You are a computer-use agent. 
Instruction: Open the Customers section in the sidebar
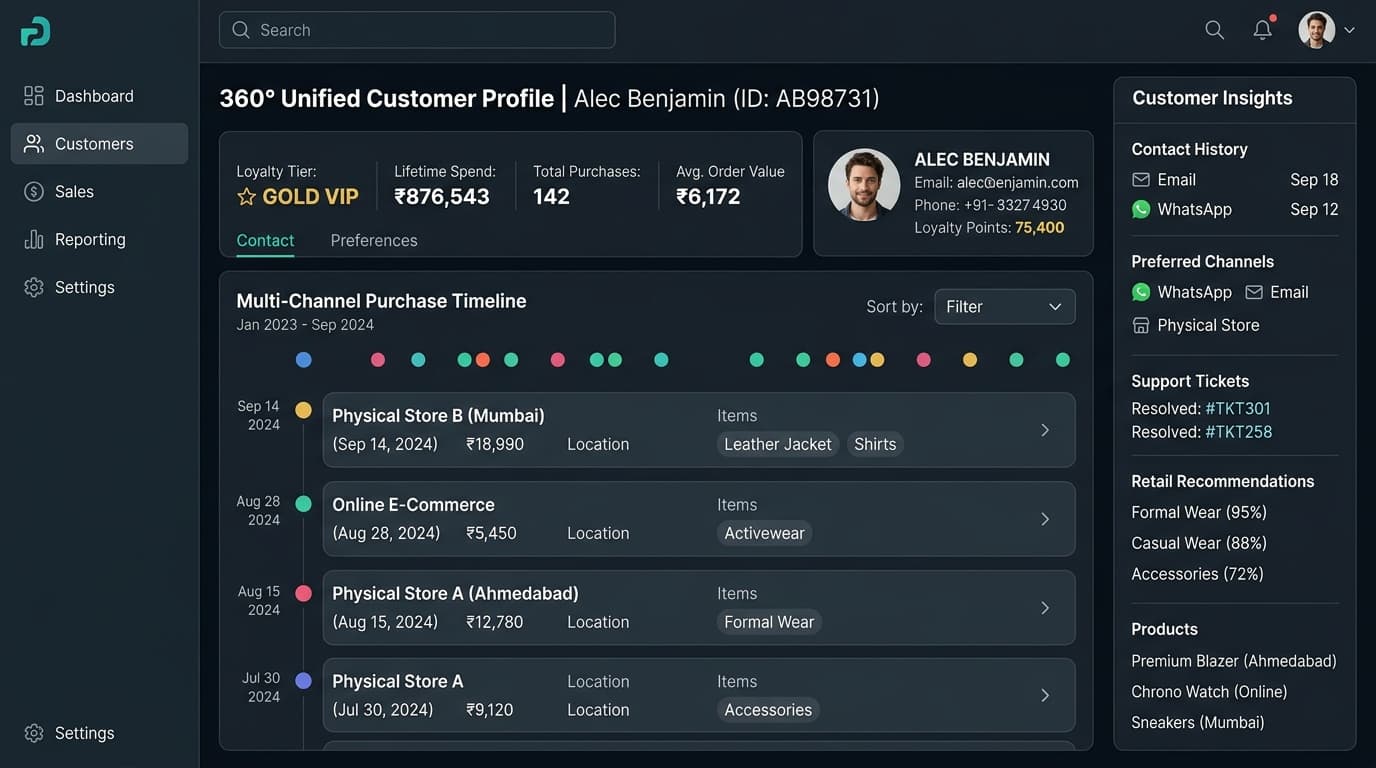[99, 144]
